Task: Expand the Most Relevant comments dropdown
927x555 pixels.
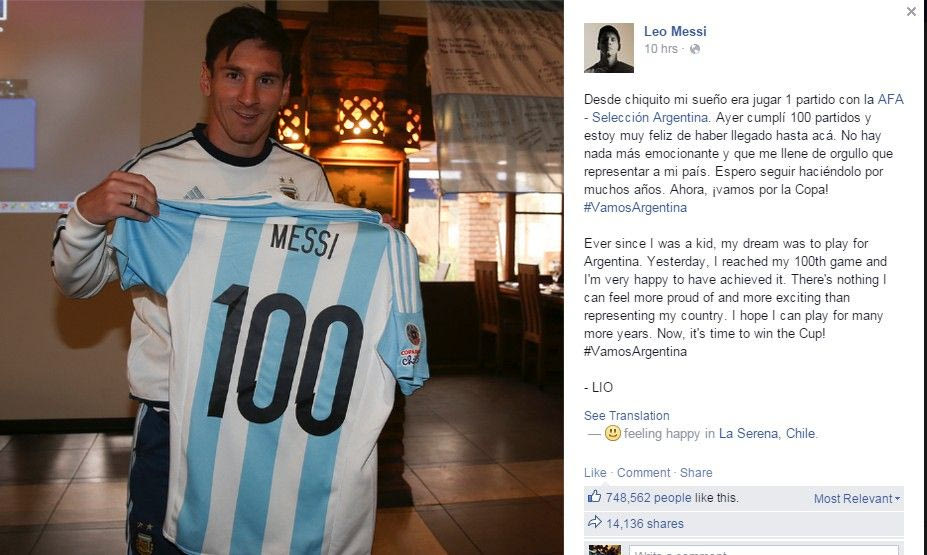Action: pos(857,498)
